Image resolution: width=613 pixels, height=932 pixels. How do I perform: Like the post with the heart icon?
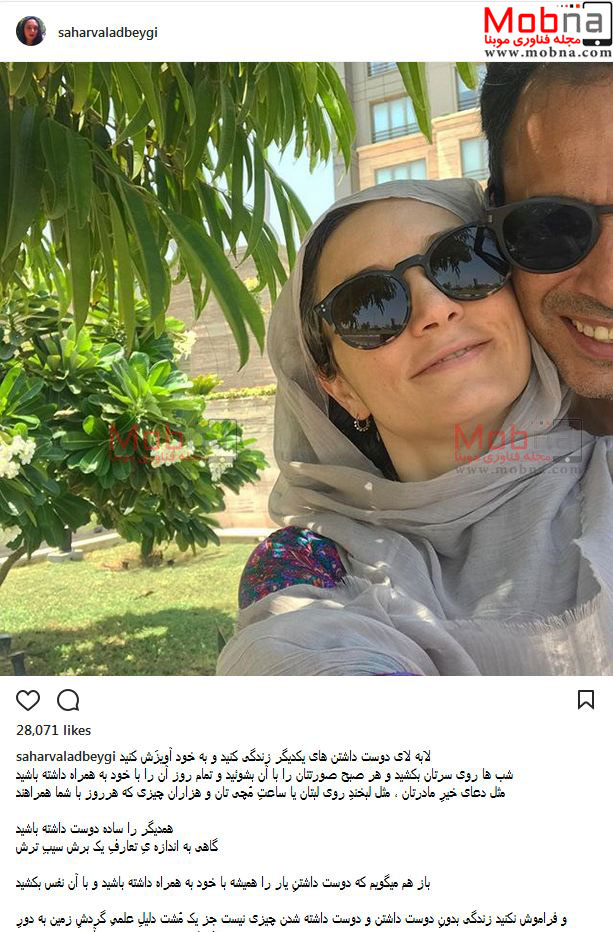click(x=28, y=700)
